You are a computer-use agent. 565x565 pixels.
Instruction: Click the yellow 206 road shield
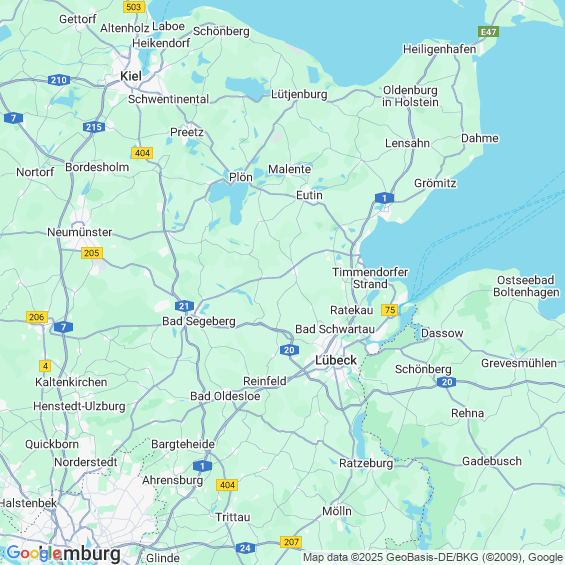[37, 317]
